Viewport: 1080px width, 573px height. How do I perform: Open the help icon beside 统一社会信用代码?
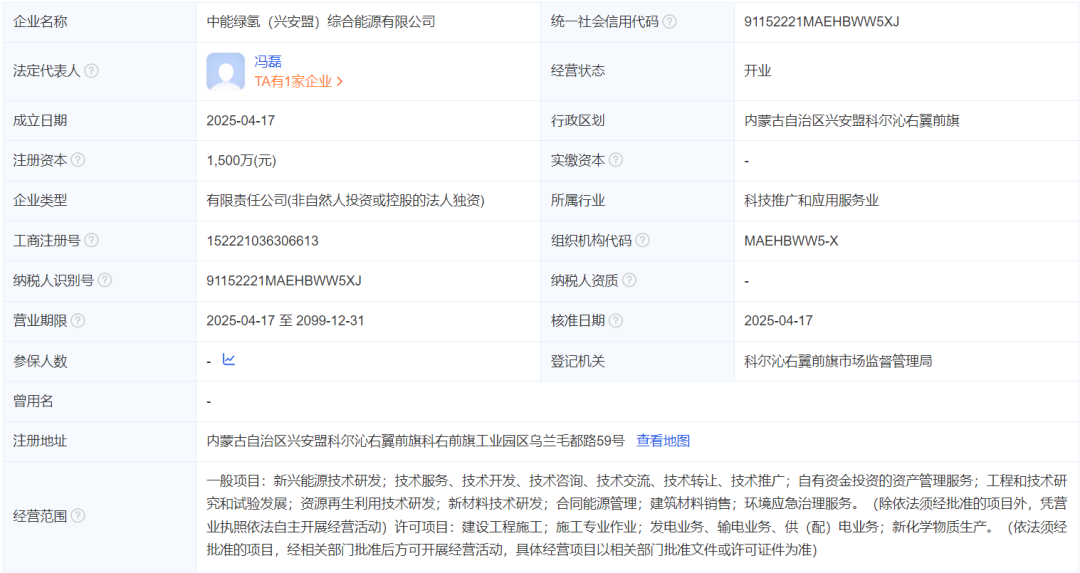click(669, 22)
